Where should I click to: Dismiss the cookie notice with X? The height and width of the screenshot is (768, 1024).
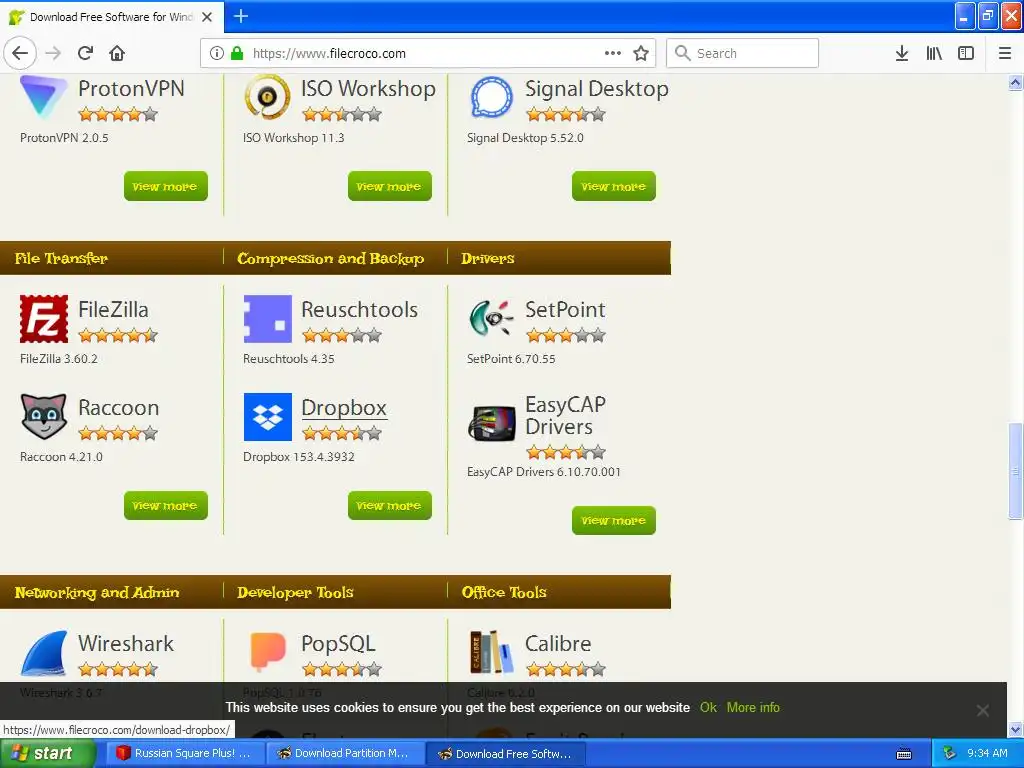[x=982, y=710]
